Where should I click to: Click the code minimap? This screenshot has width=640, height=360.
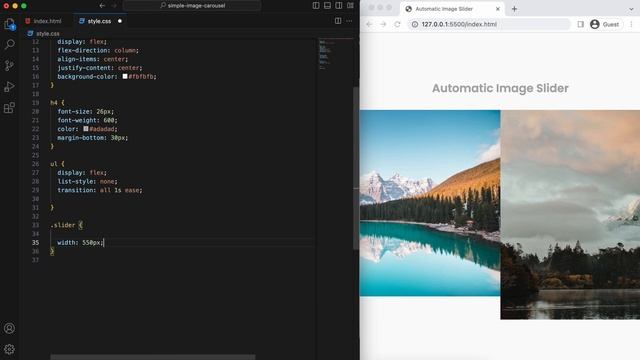click(335, 55)
